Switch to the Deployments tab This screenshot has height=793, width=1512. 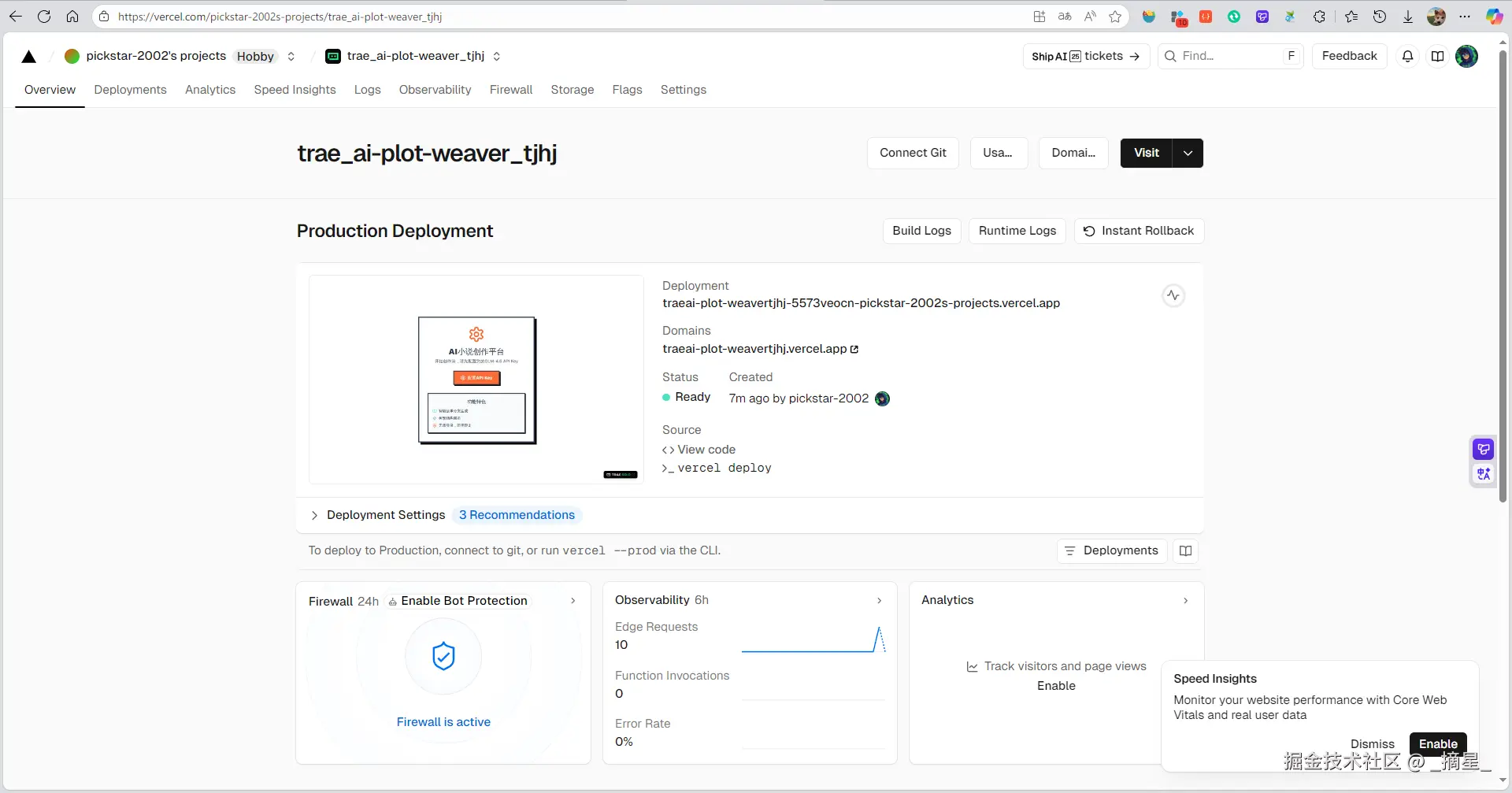[x=130, y=90]
